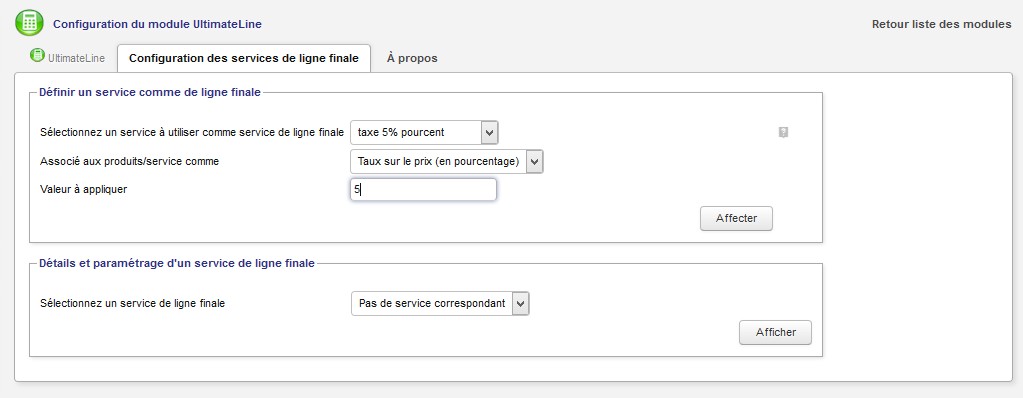Click the label Sélectionnez un service à utiliser
Image resolution: width=1023 pixels, height=398 pixels.
click(192, 132)
